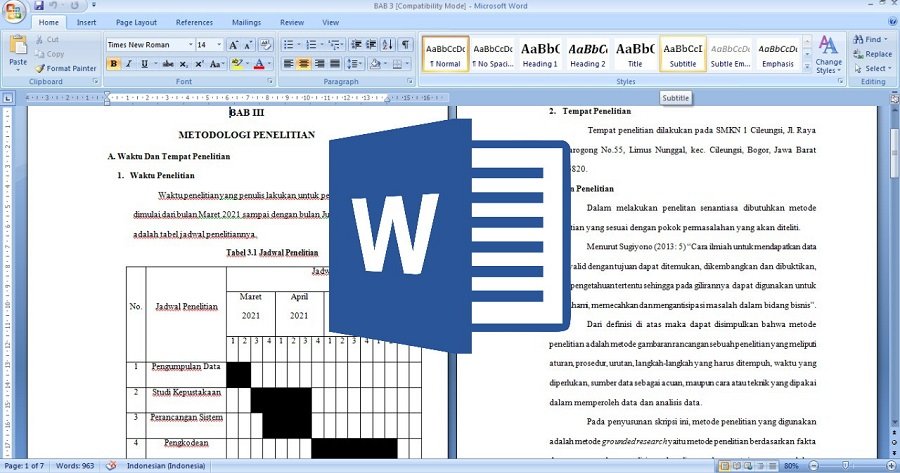Open the Select dropdown in Editing

click(872, 68)
